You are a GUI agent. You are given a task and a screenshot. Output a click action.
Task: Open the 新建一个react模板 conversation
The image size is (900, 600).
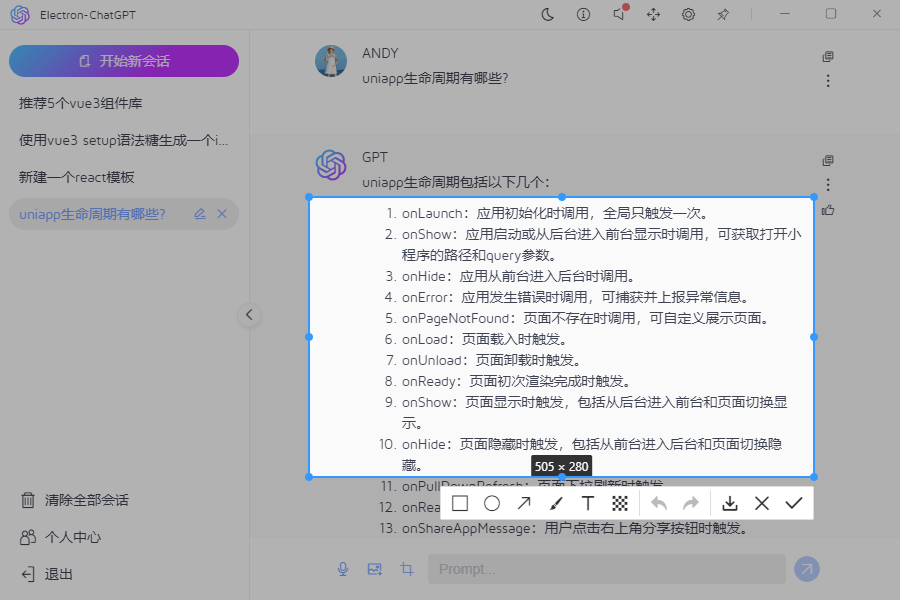77,177
